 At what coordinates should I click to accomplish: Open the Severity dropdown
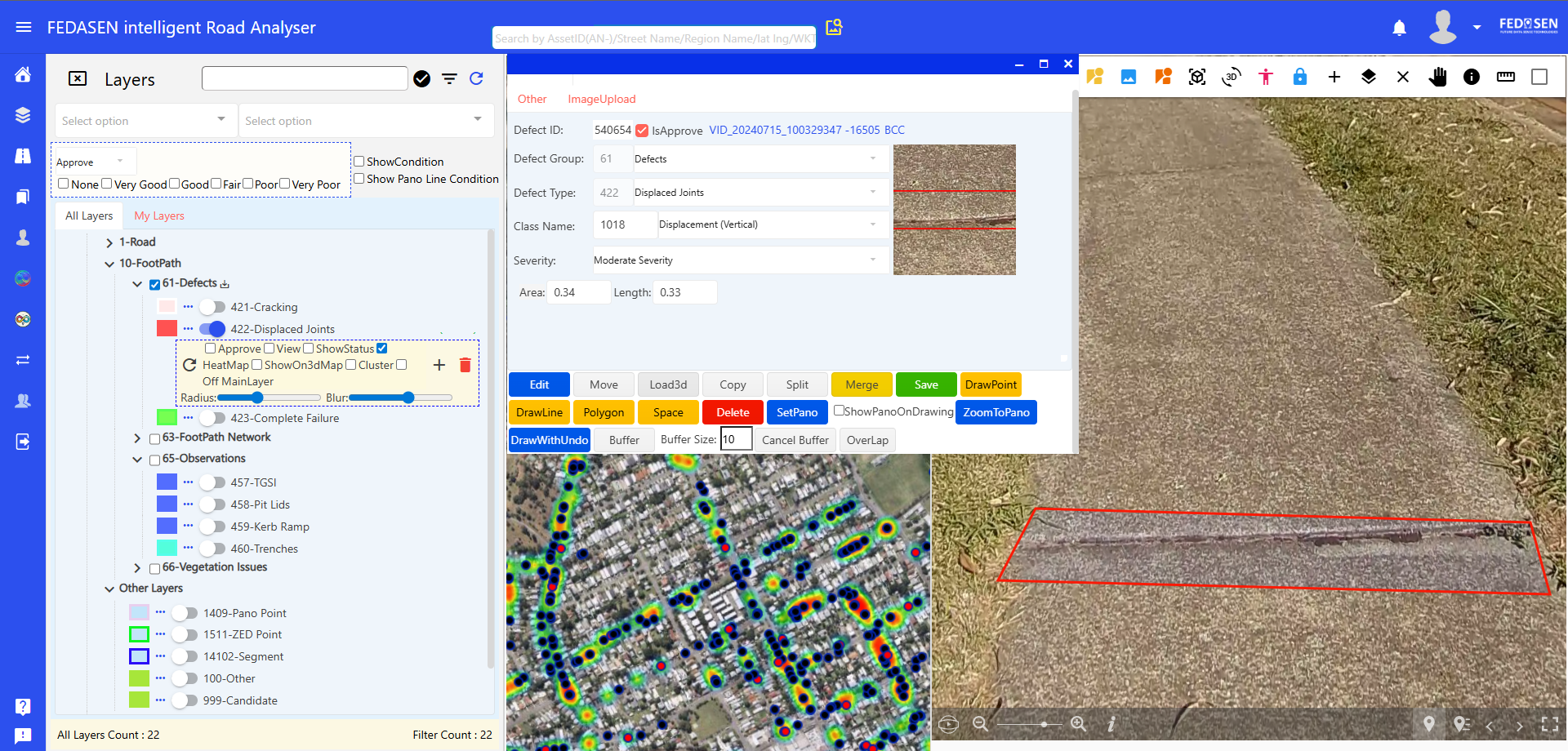pos(739,260)
